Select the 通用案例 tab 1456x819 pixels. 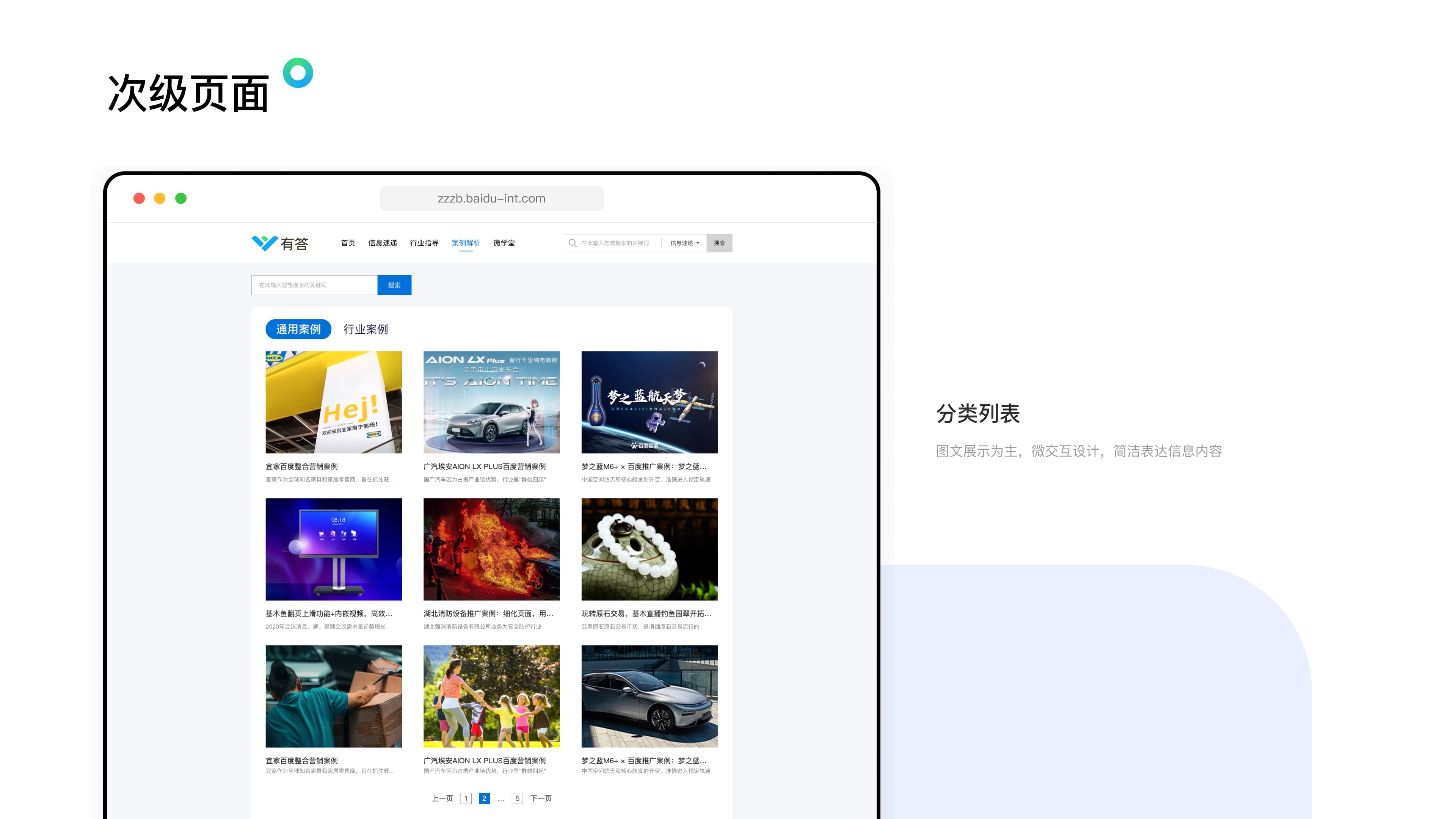click(x=298, y=329)
